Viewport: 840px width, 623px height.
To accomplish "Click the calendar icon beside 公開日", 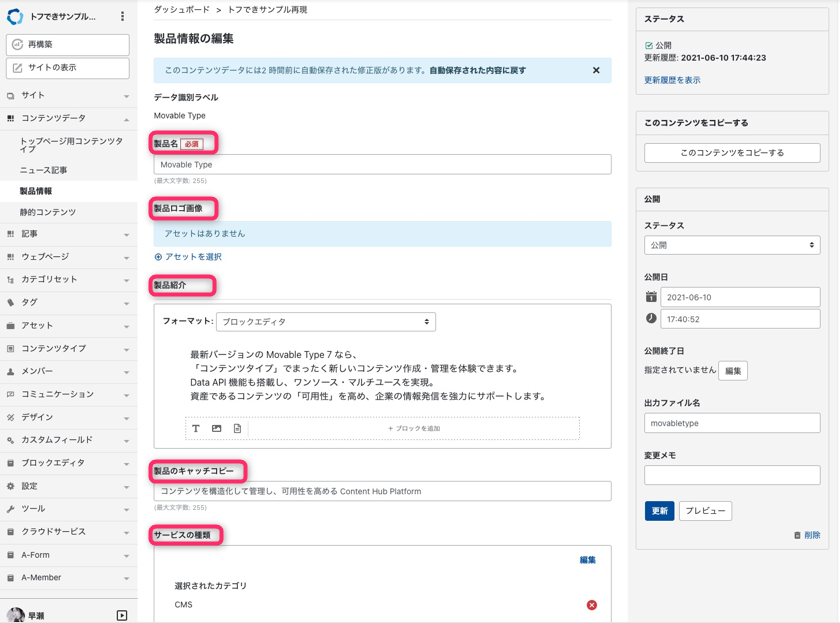I will (651, 297).
